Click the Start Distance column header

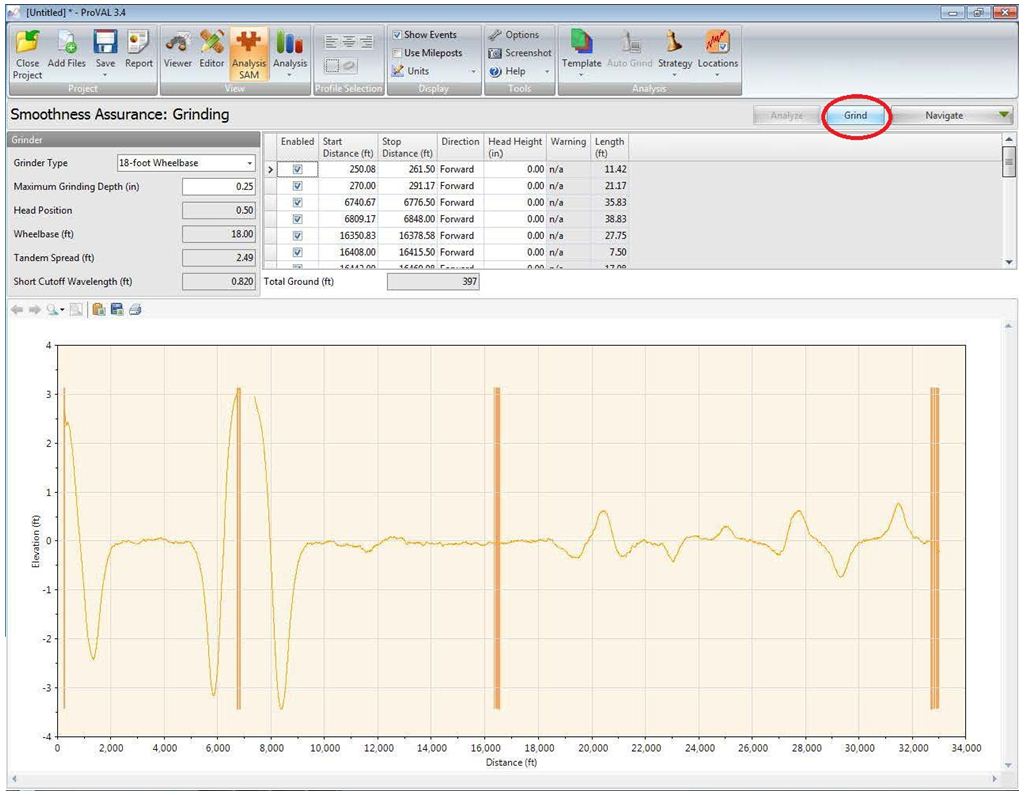point(348,147)
